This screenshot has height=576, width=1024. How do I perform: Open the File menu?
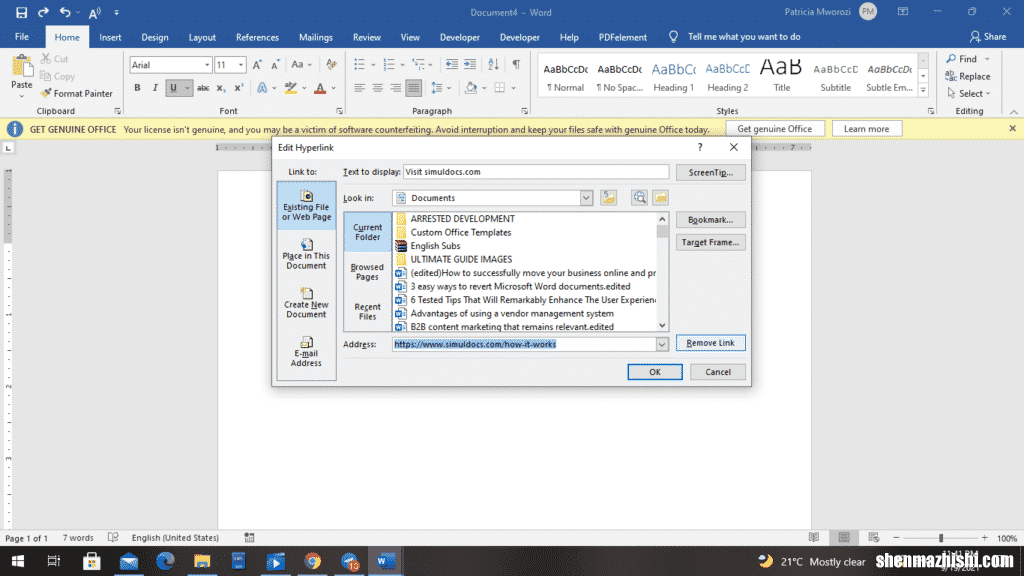point(22,37)
